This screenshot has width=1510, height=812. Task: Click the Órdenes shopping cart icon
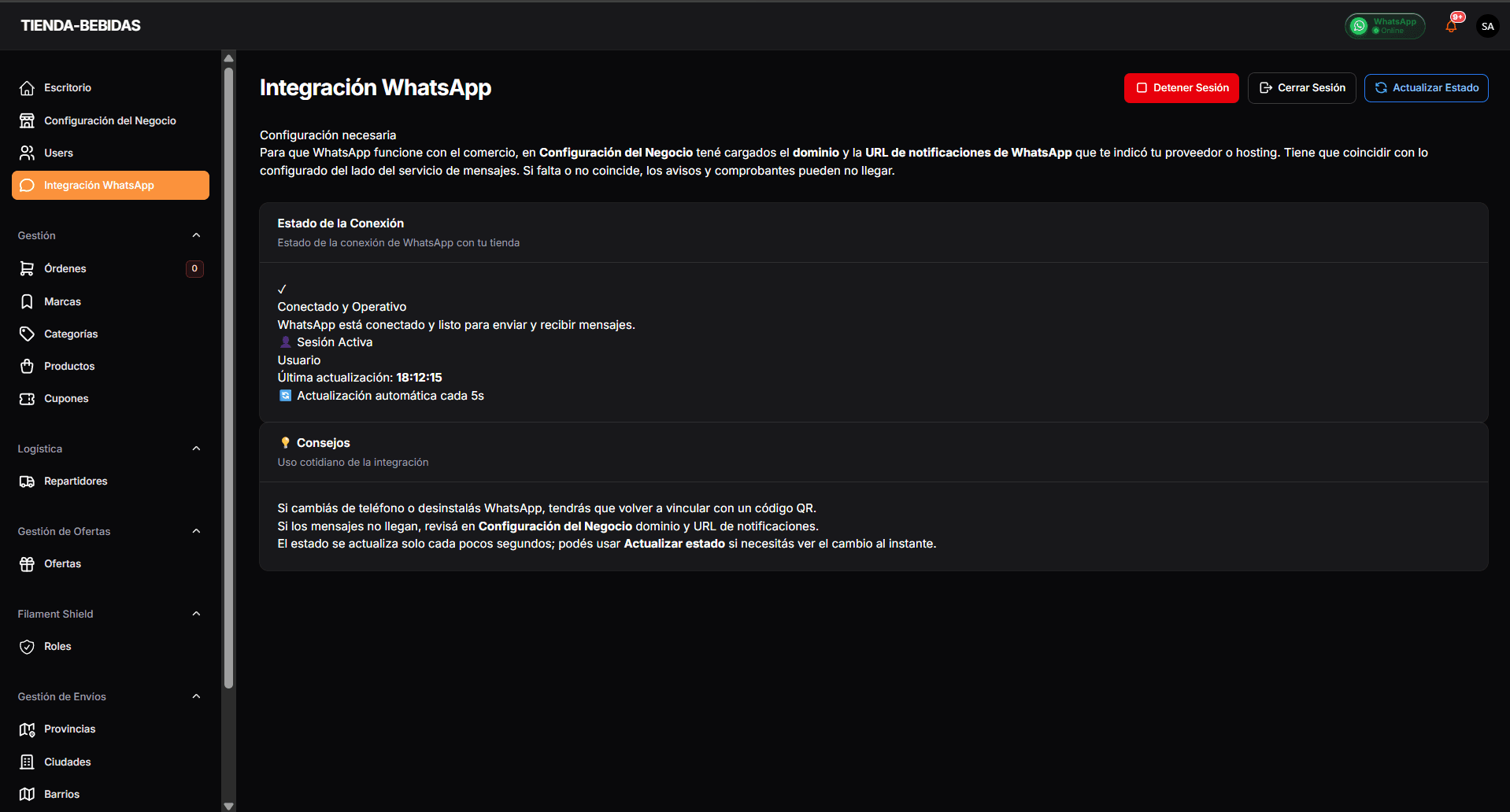[x=28, y=268]
